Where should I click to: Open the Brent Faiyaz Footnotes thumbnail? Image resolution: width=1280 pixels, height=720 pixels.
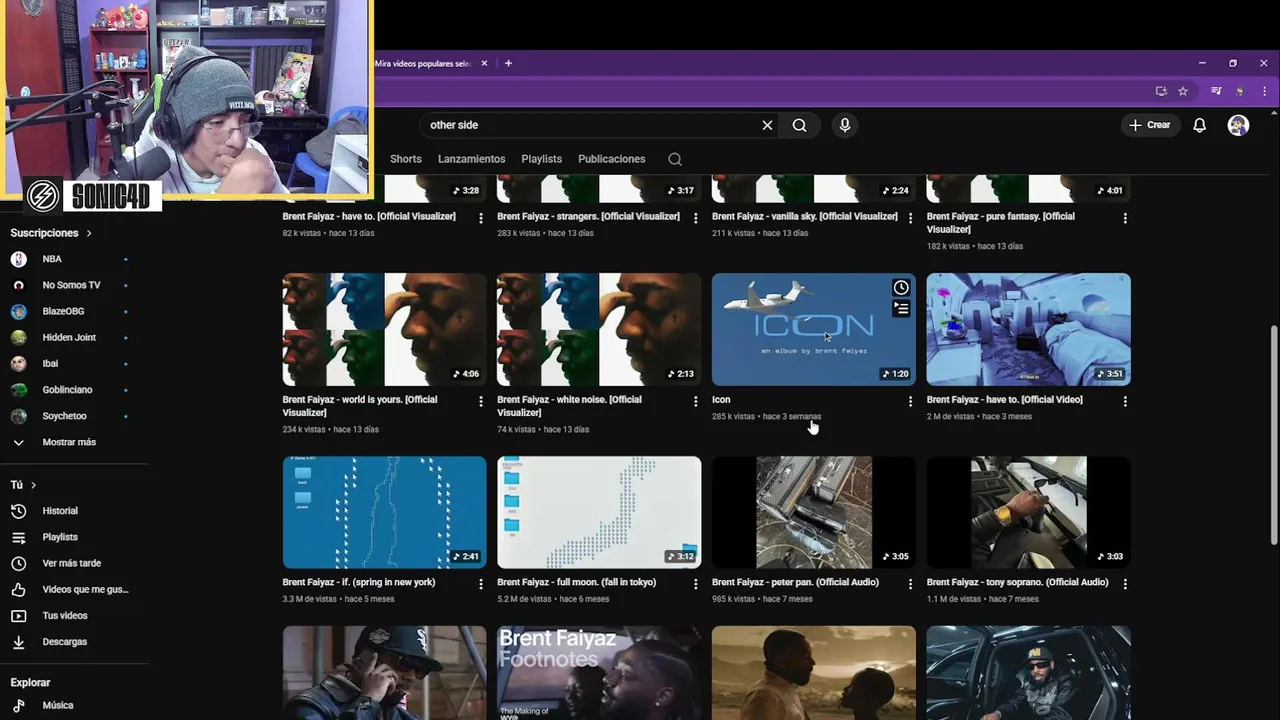pyautogui.click(x=599, y=673)
